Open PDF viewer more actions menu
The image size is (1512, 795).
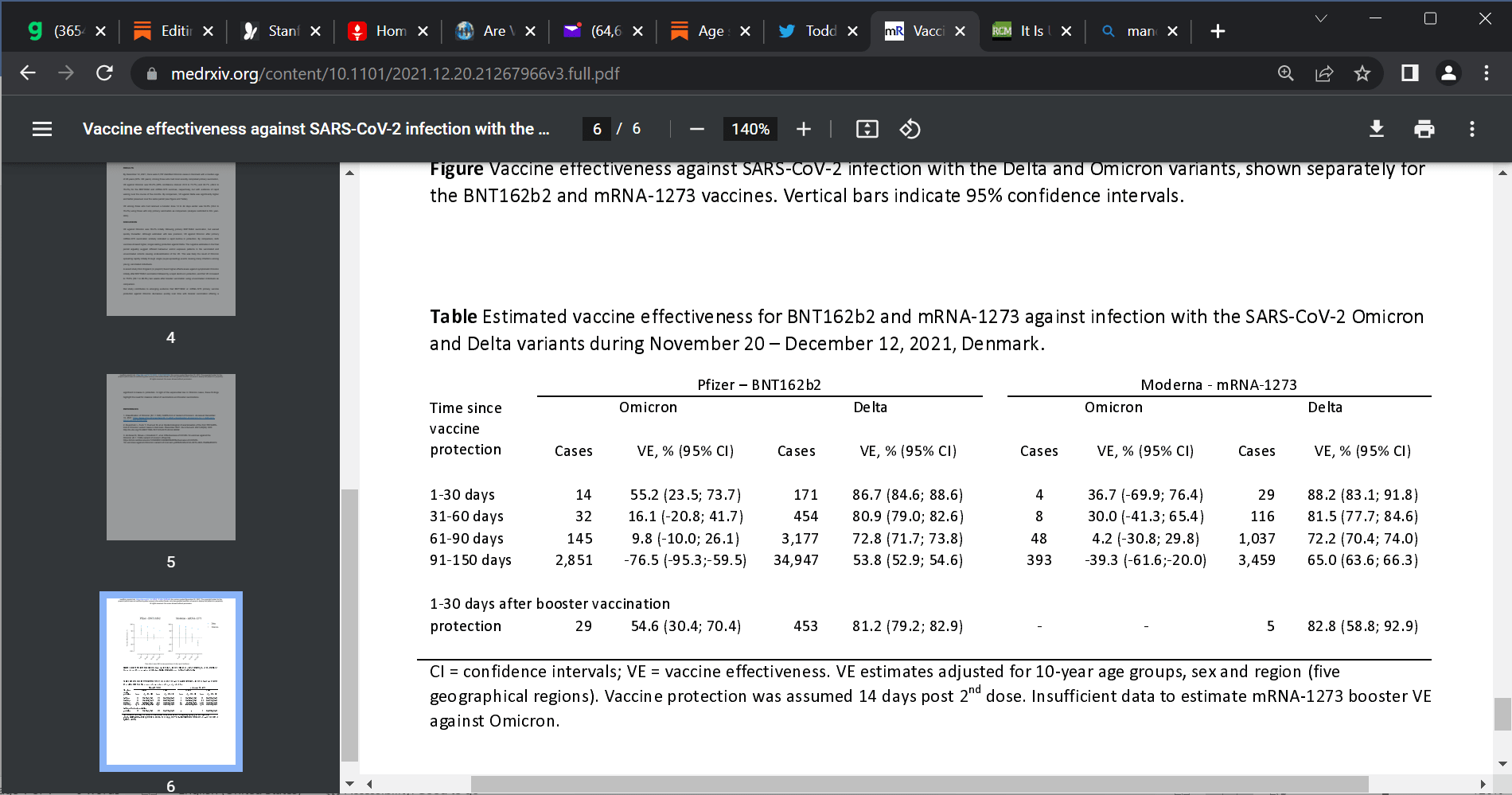[1472, 129]
